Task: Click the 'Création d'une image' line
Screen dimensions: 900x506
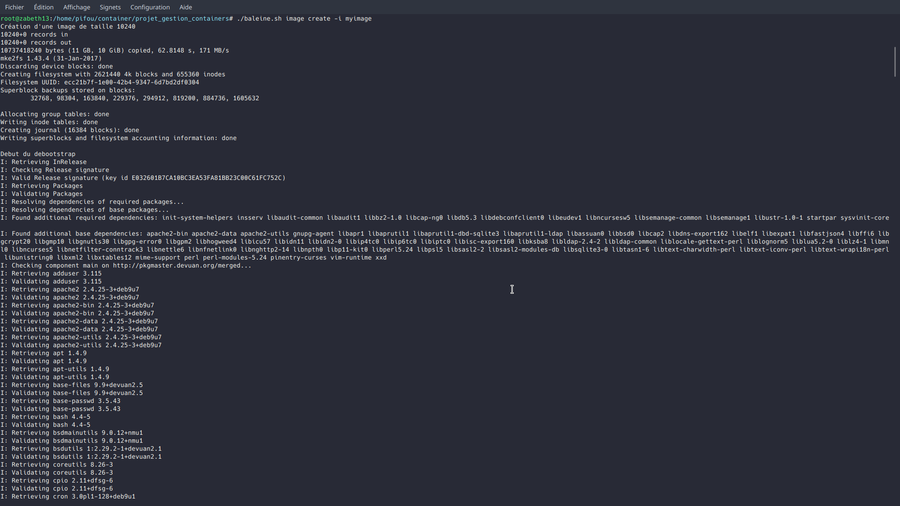Action: coord(68,27)
